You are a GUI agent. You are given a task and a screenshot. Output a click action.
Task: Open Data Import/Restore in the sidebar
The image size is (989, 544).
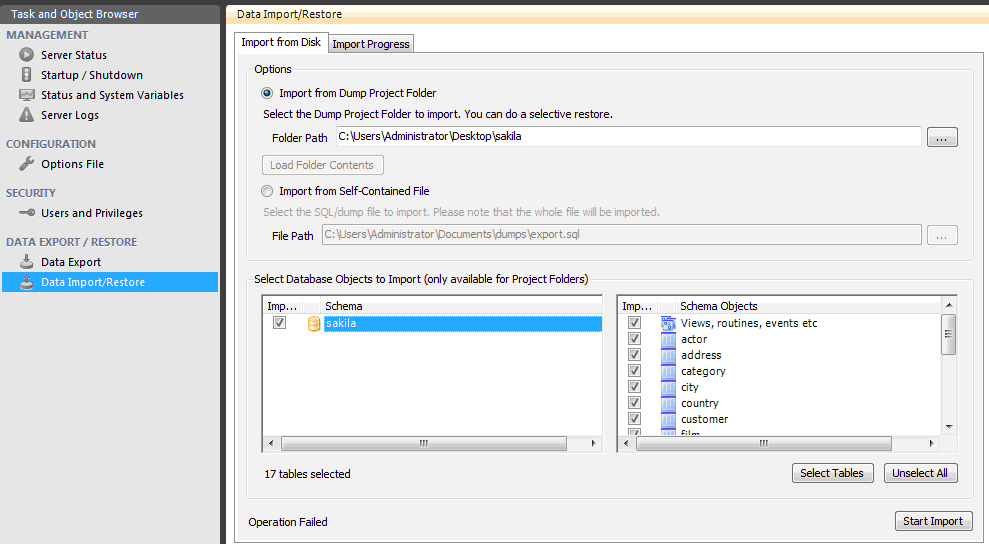93,282
